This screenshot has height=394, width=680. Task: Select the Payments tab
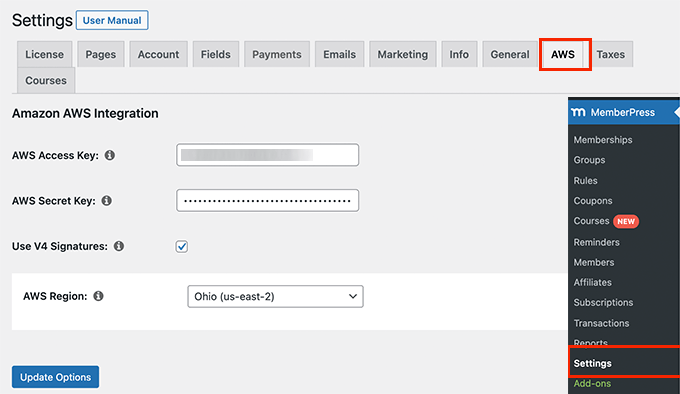tap(277, 54)
